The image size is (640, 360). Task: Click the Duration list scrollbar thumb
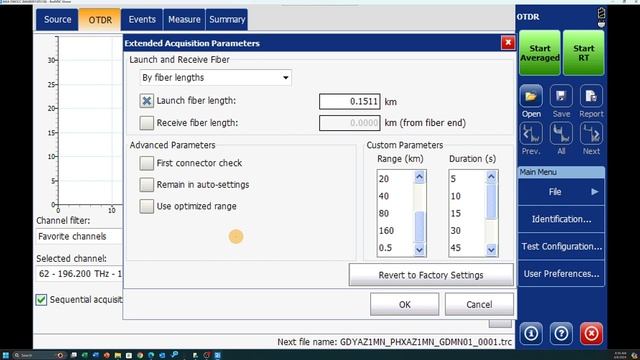[491, 202]
